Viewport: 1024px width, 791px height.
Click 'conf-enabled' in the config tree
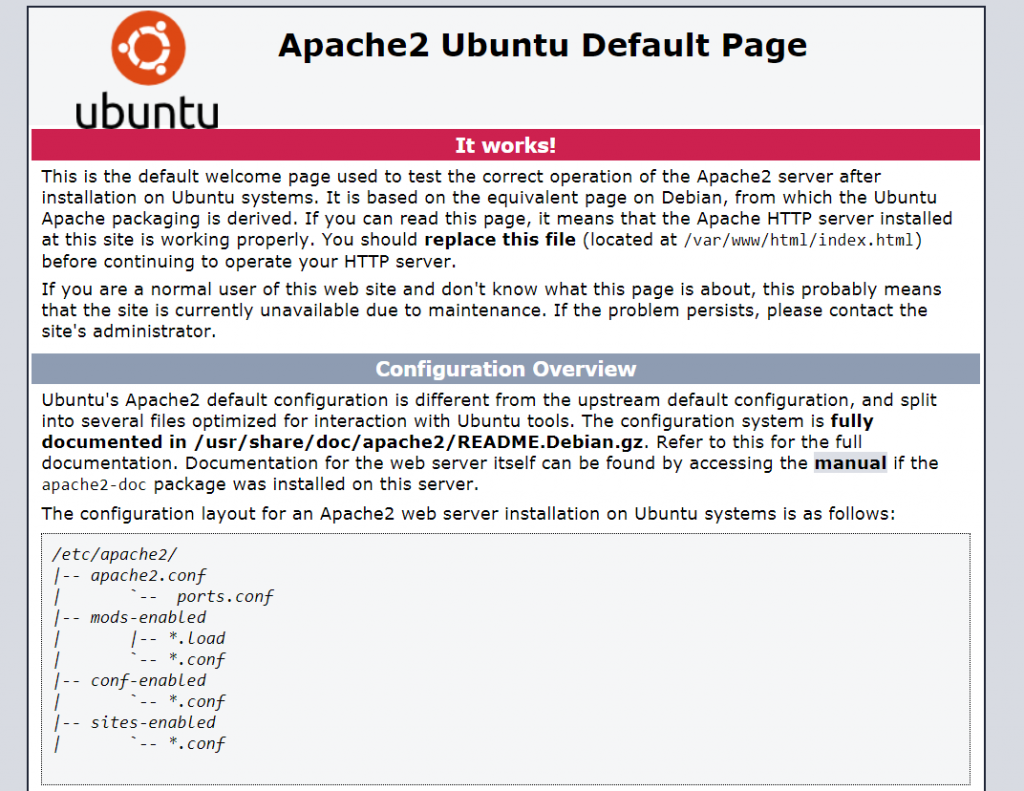coord(148,681)
